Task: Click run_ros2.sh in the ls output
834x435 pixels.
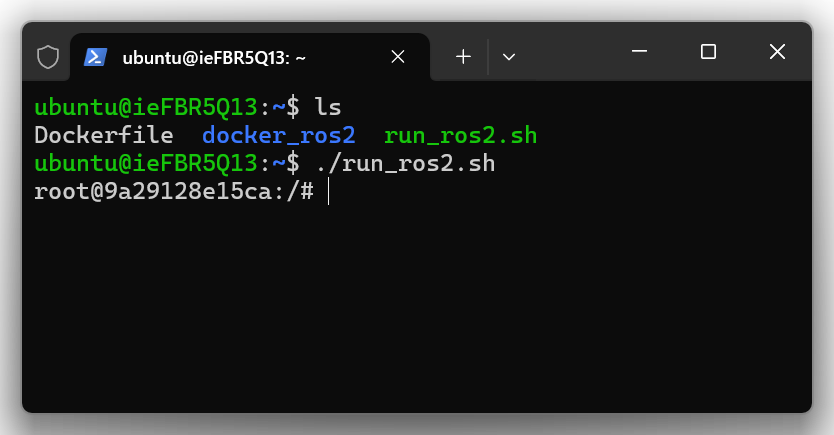Action: 460,135
